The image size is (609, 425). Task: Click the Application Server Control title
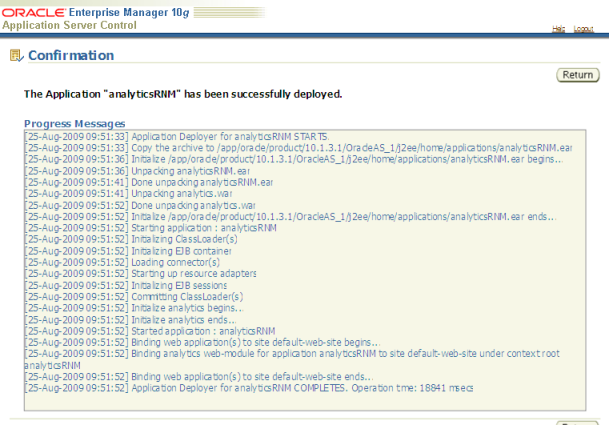tap(70, 25)
